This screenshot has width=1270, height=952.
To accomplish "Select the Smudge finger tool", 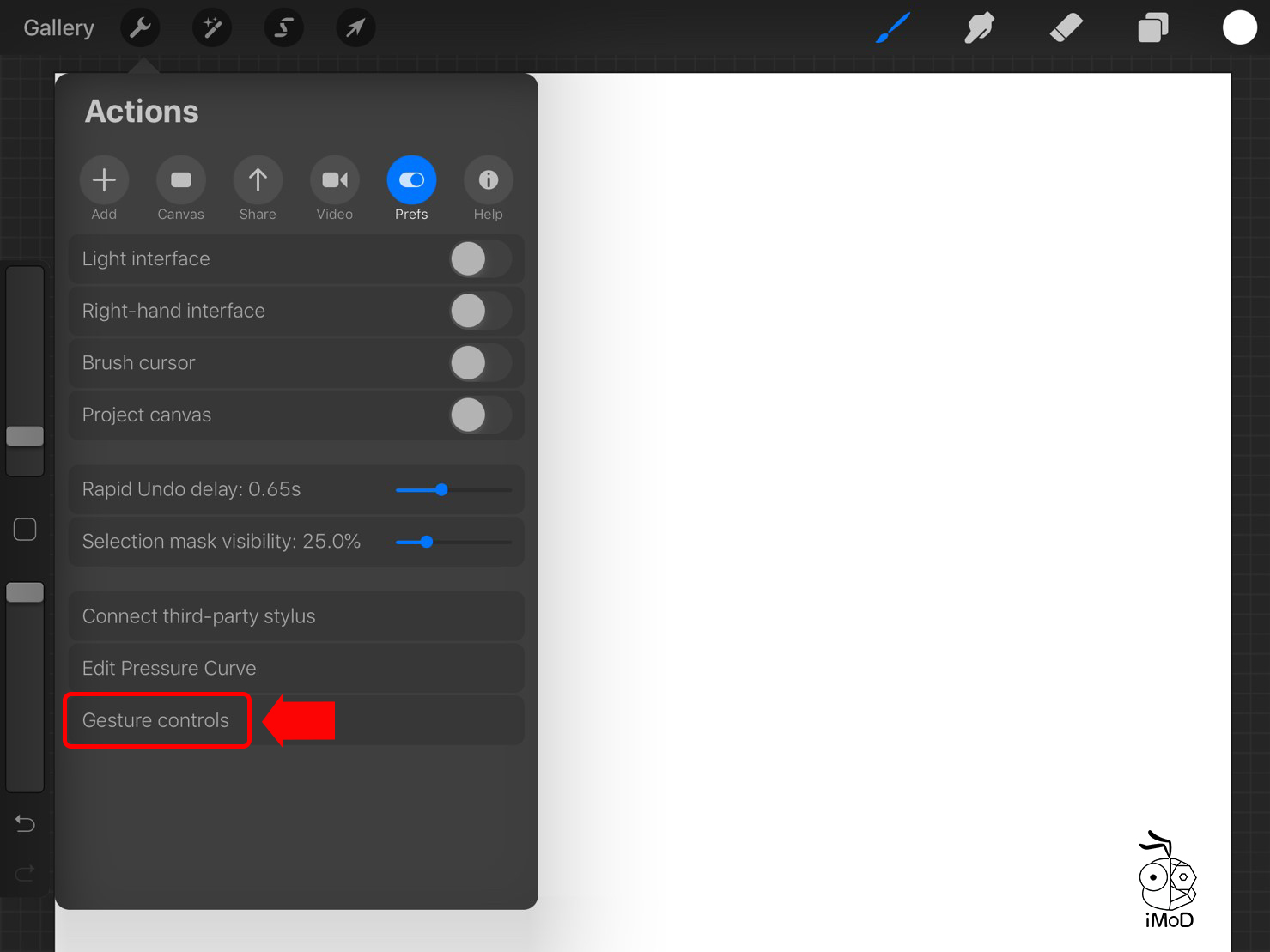I will [979, 28].
